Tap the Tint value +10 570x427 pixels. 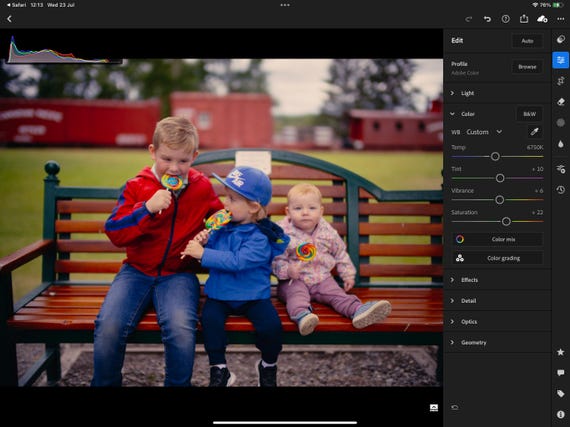tap(538, 169)
